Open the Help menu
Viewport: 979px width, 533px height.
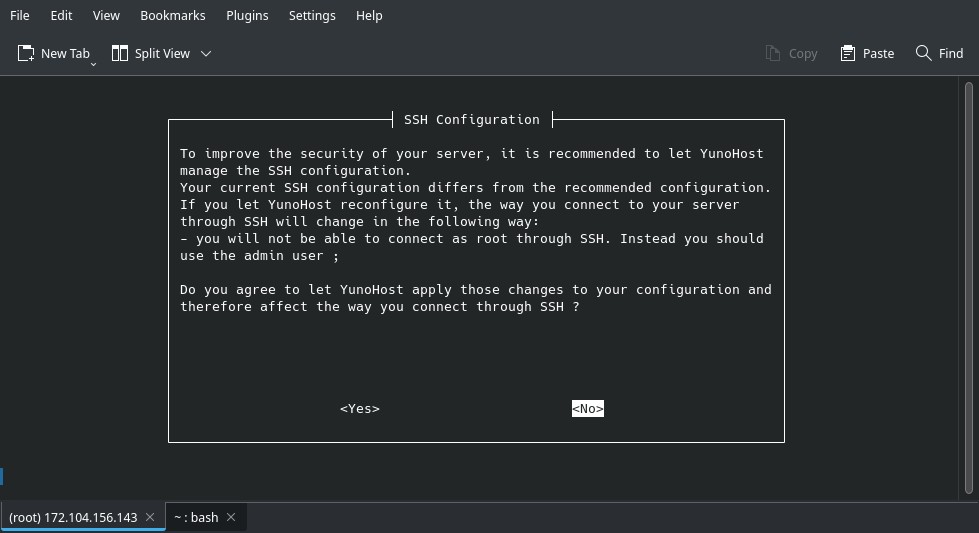point(369,15)
